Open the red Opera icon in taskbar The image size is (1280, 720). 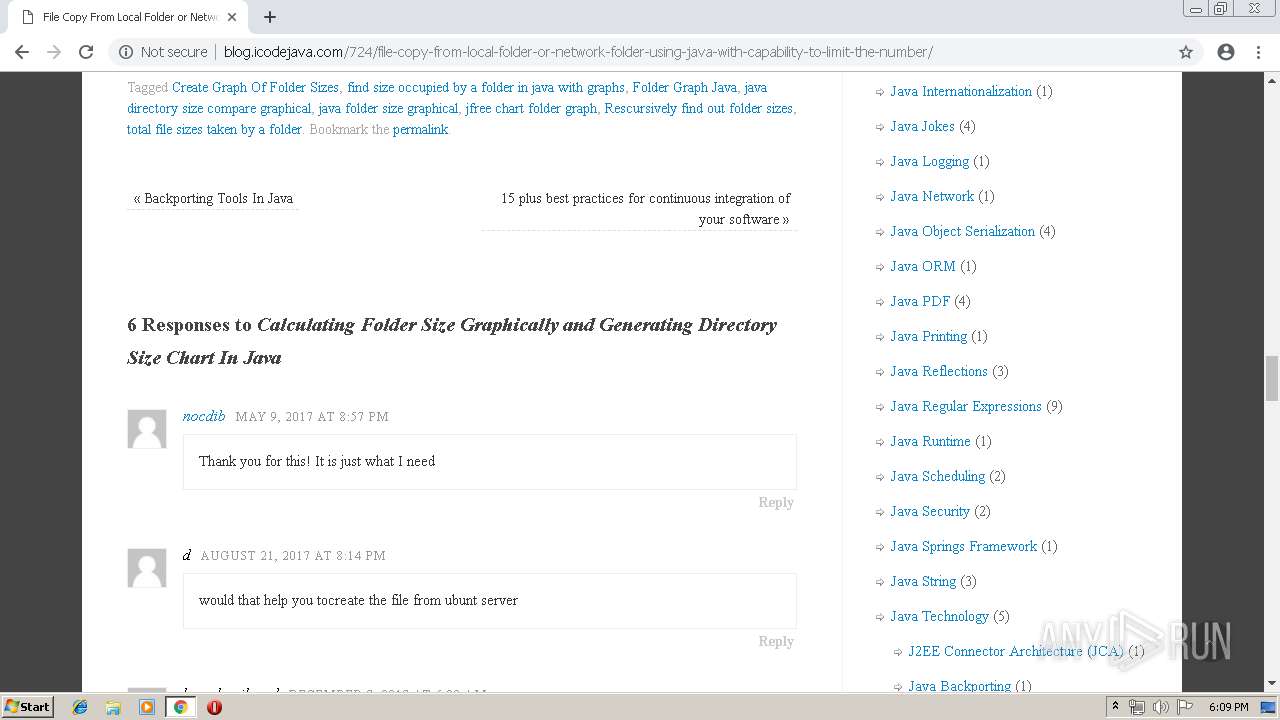(214, 707)
